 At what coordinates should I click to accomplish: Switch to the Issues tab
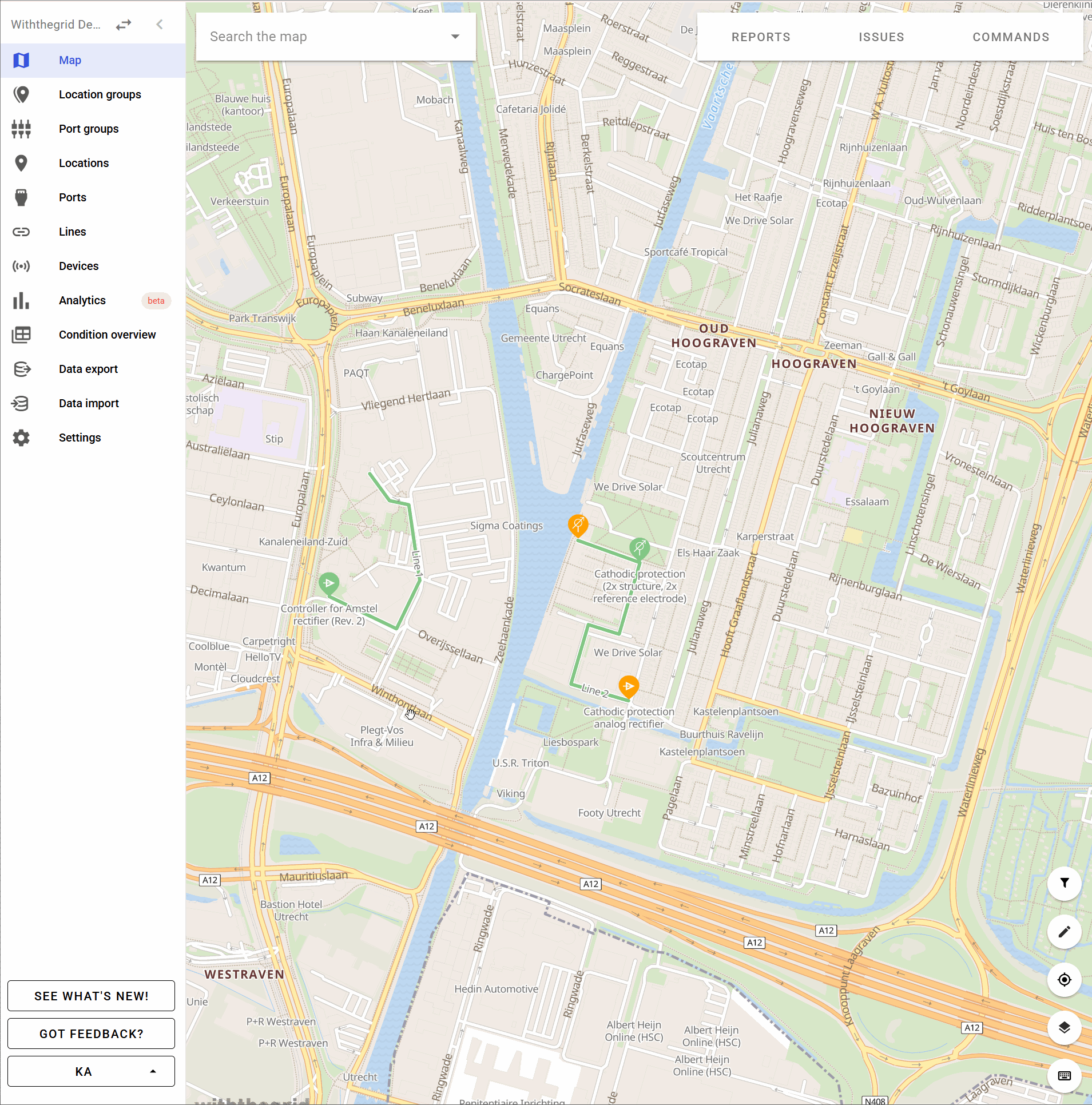click(881, 37)
